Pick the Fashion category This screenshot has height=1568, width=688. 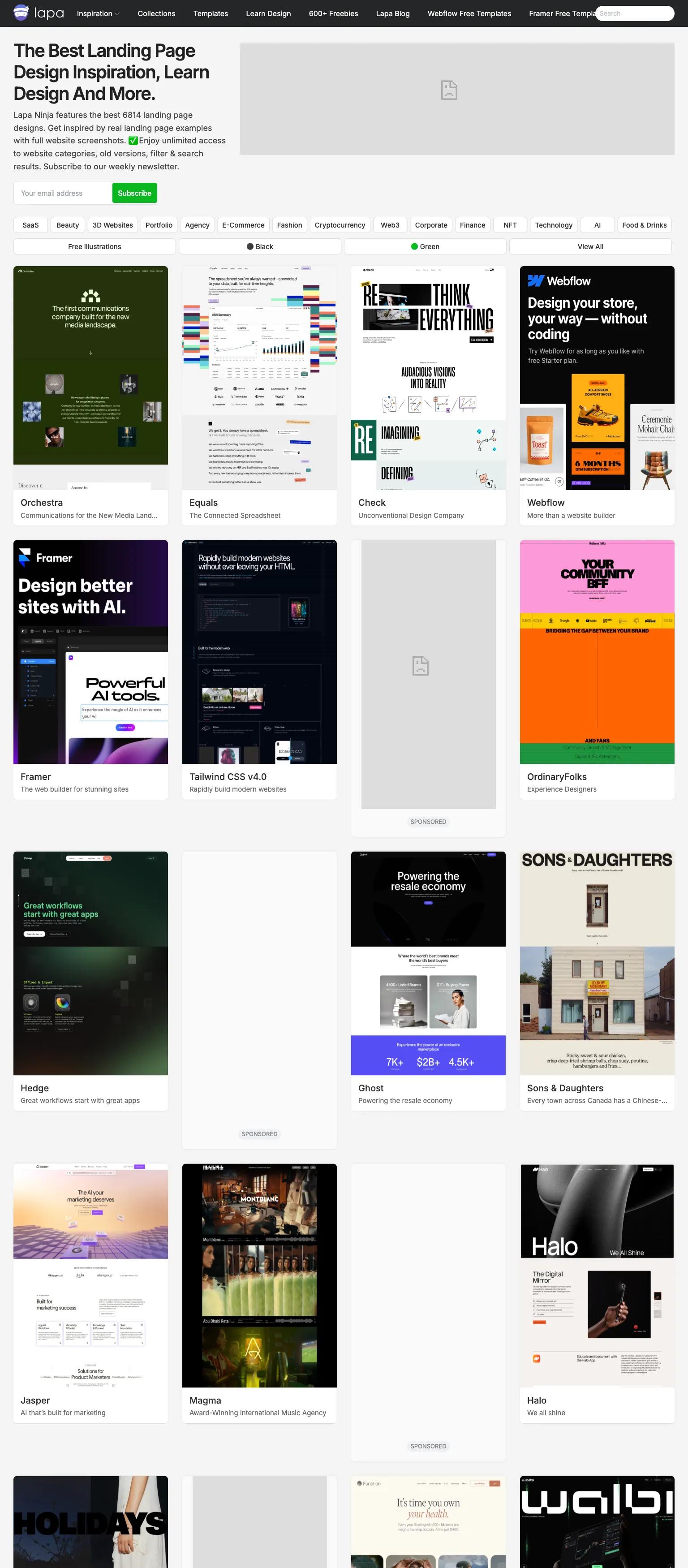point(289,225)
